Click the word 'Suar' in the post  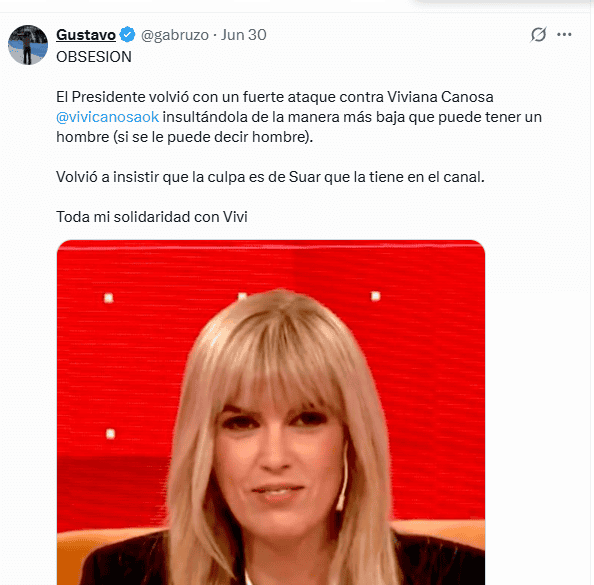coord(305,177)
